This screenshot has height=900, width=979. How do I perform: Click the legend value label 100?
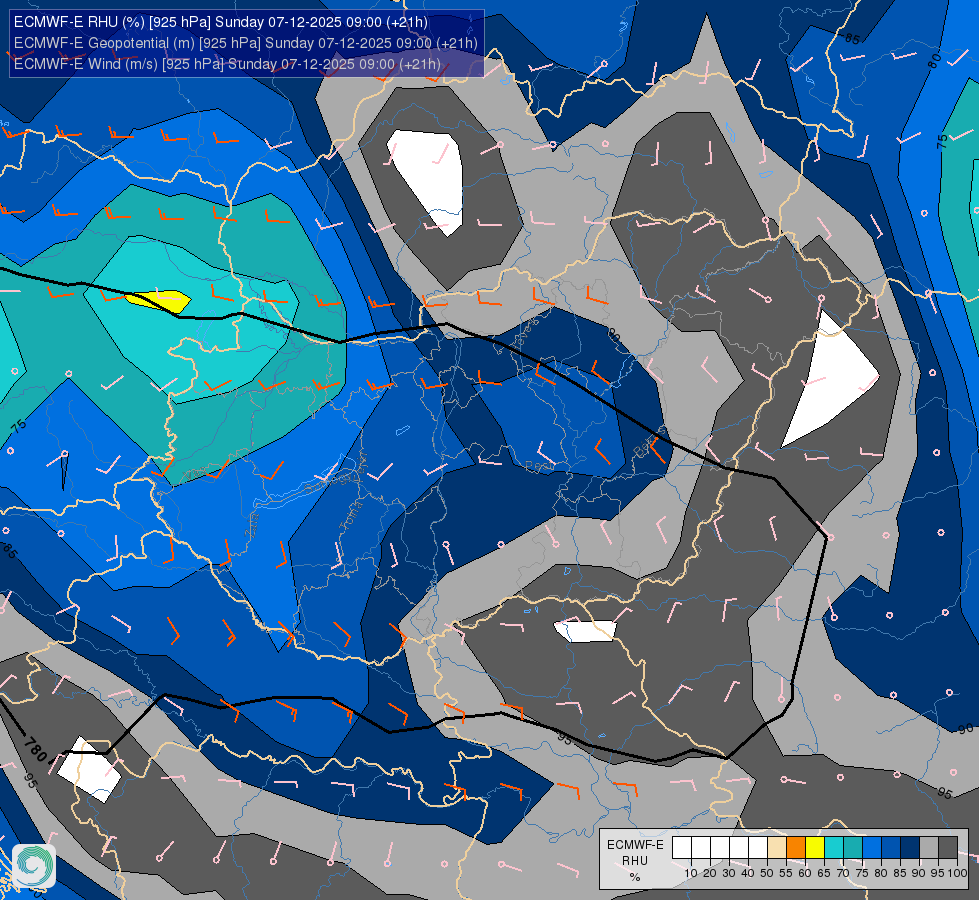957,873
